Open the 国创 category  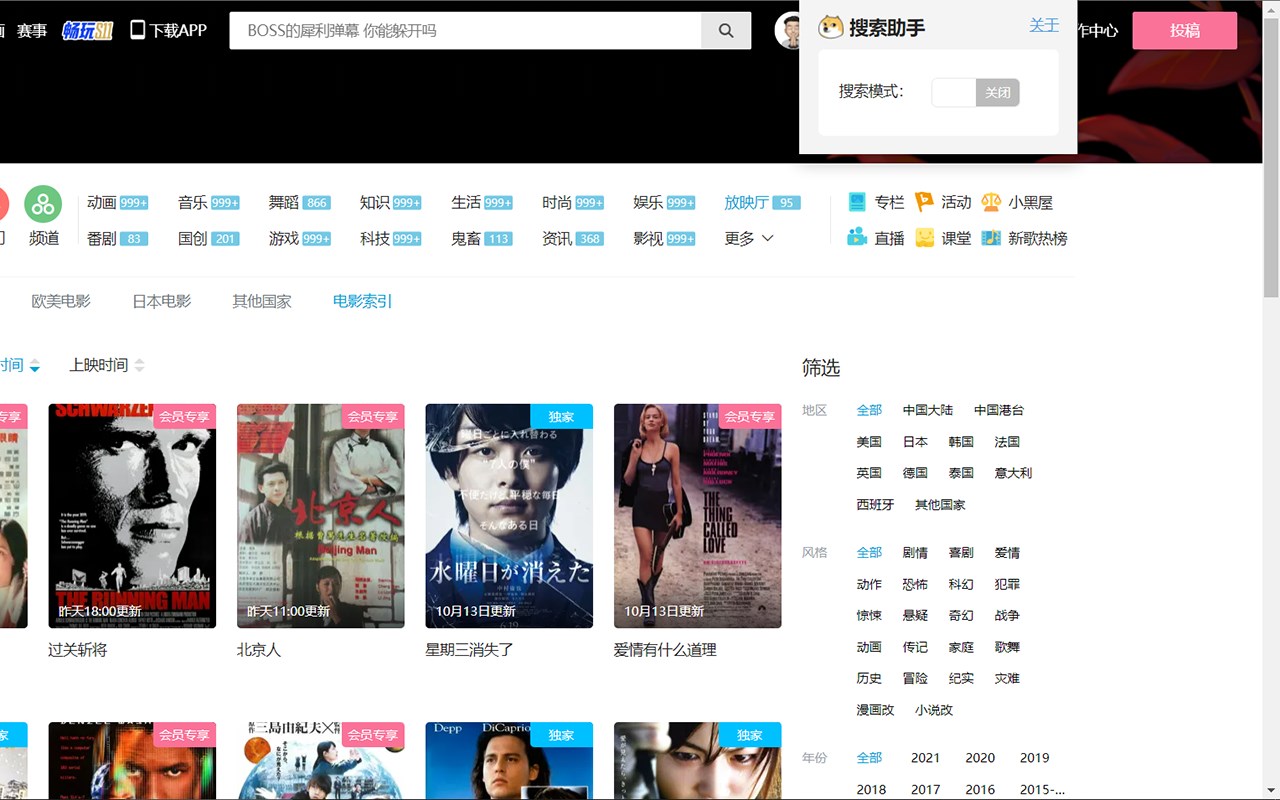pyautogui.click(x=193, y=238)
